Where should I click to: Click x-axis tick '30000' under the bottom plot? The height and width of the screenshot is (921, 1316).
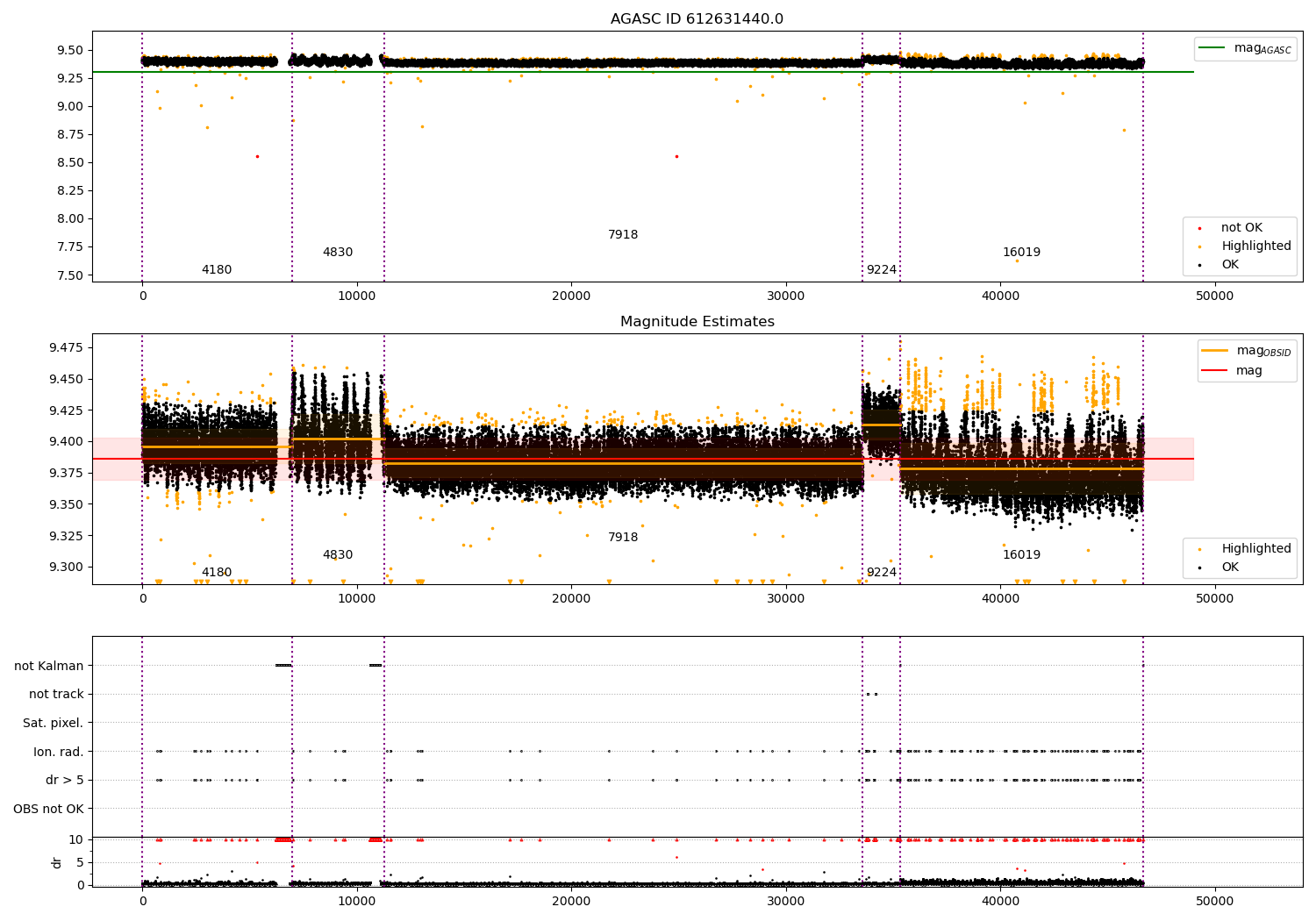(x=786, y=902)
